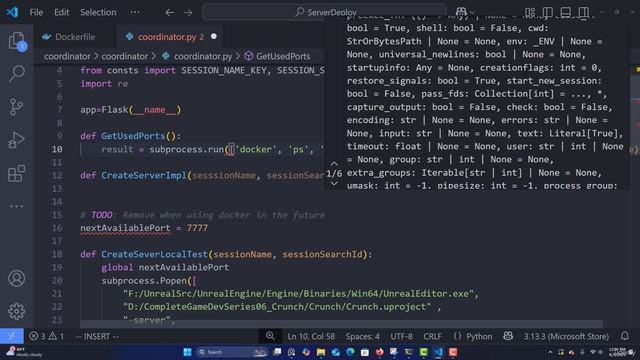Screen dimensions: 640x360
Task: Click the CreateServerImpl function name on line 12
Action: pyautogui.click(x=144, y=175)
